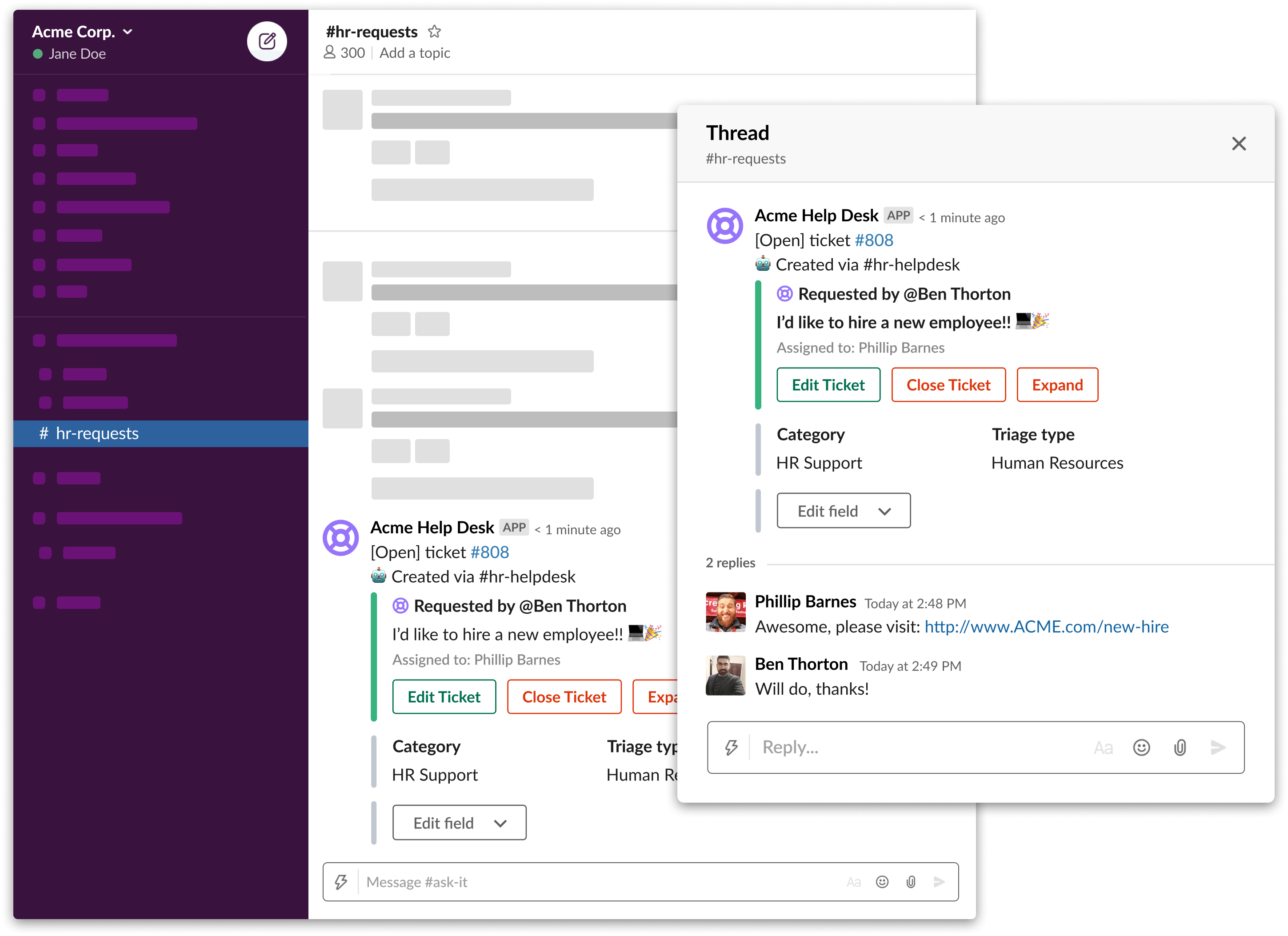Viewport: 1288px width, 936px height.
Task: Click the Add a topic label
Action: 414,52
